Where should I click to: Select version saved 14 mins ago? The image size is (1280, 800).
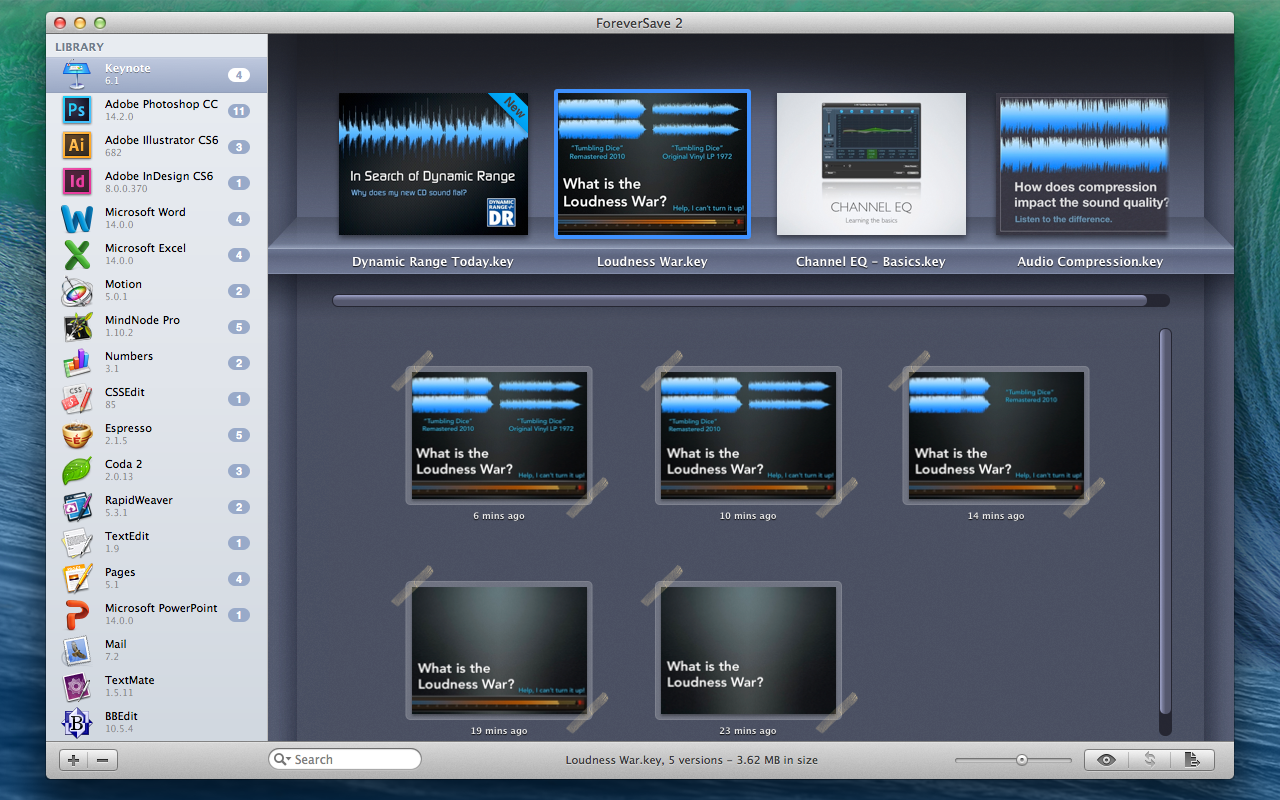pyautogui.click(x=996, y=435)
